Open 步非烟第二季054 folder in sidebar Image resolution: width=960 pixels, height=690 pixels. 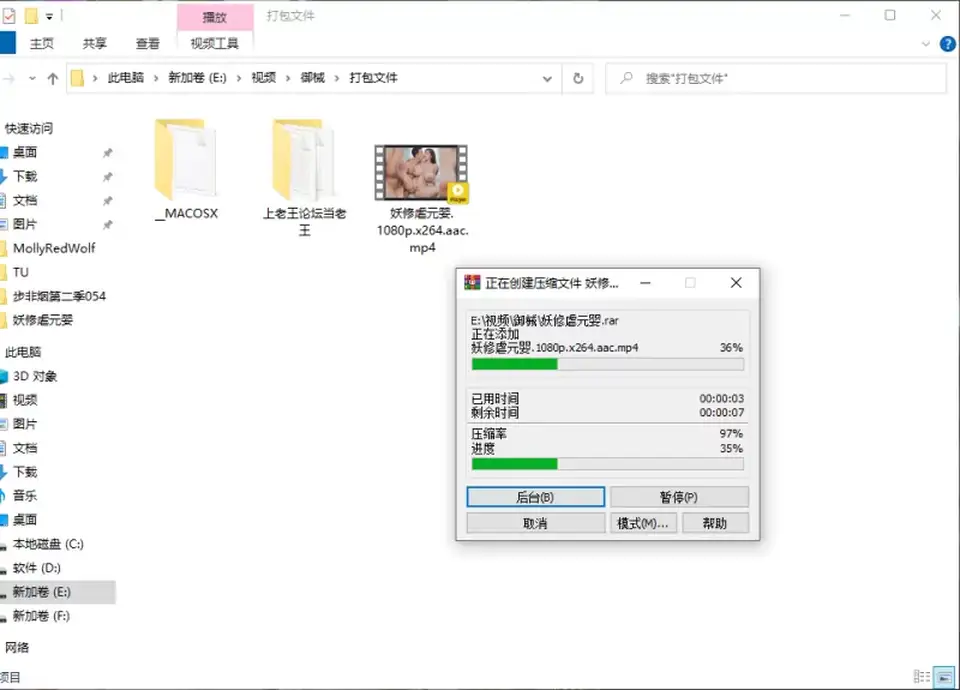coord(59,296)
